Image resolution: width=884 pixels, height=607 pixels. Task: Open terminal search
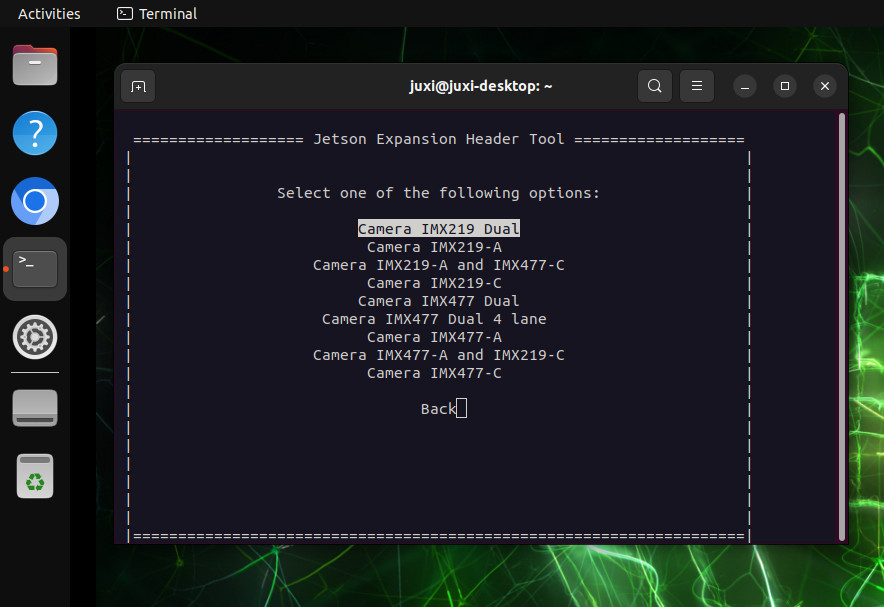(655, 86)
